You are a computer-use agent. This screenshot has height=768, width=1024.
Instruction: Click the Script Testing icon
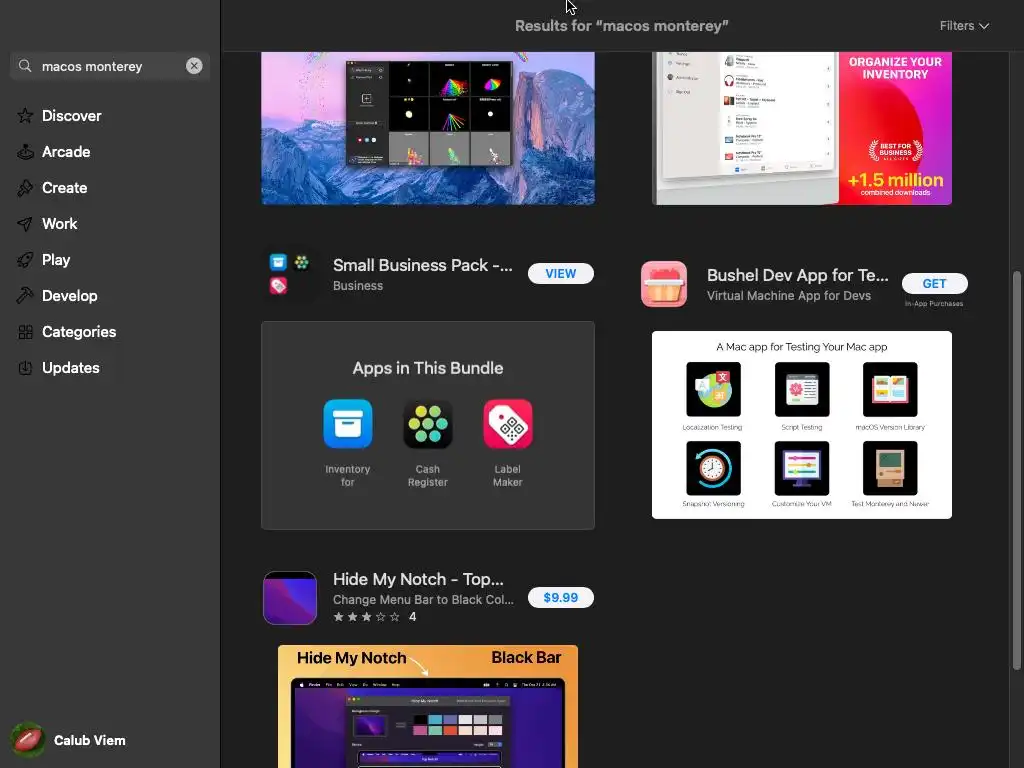click(801, 389)
